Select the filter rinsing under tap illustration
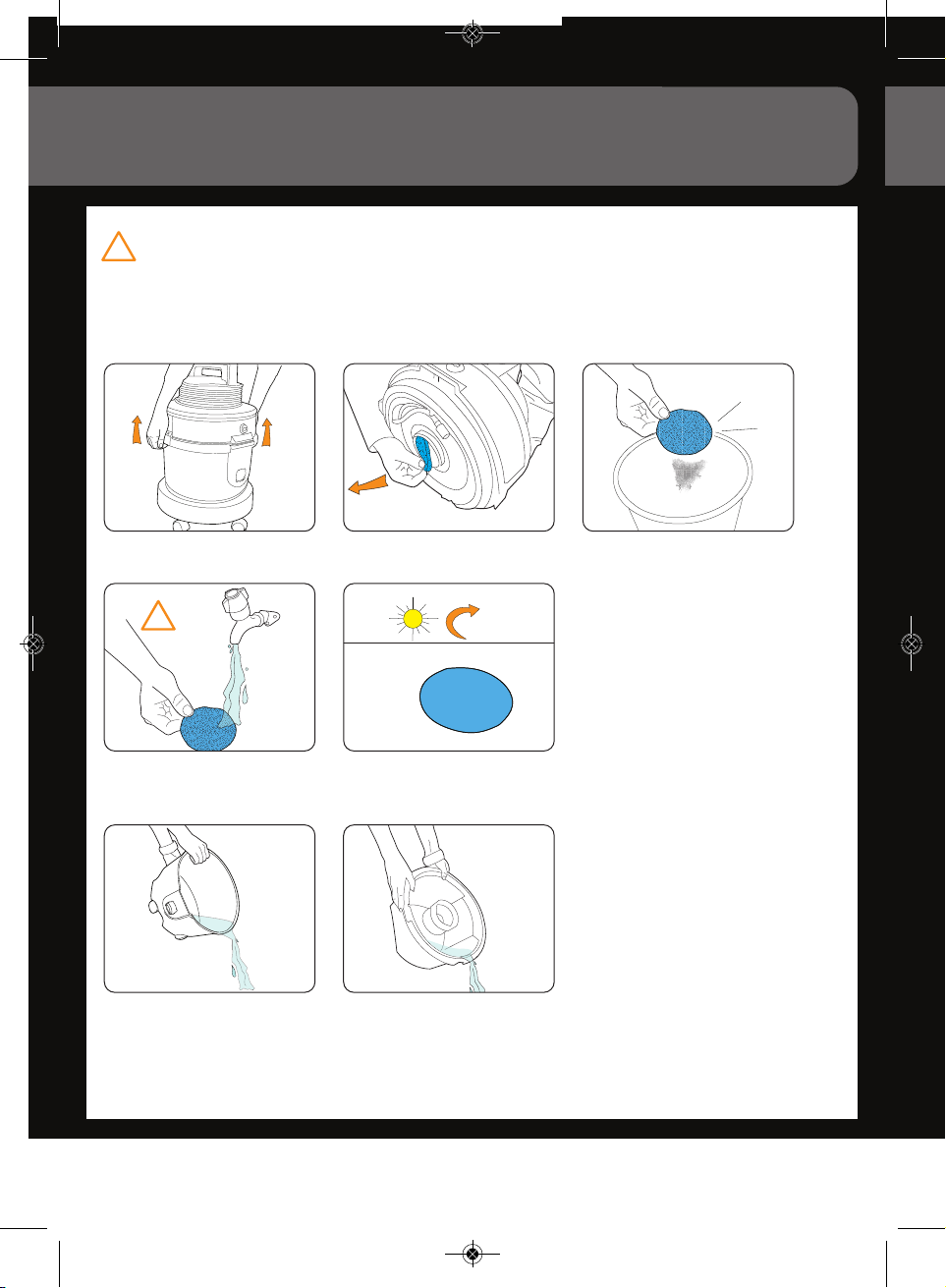This screenshot has height=1288, width=946. (x=210, y=668)
